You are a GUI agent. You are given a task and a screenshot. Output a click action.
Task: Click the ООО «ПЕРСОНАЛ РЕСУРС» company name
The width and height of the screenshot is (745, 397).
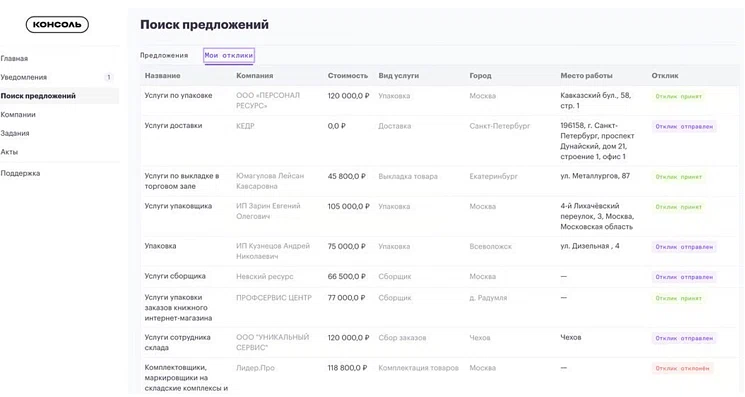coord(268,100)
